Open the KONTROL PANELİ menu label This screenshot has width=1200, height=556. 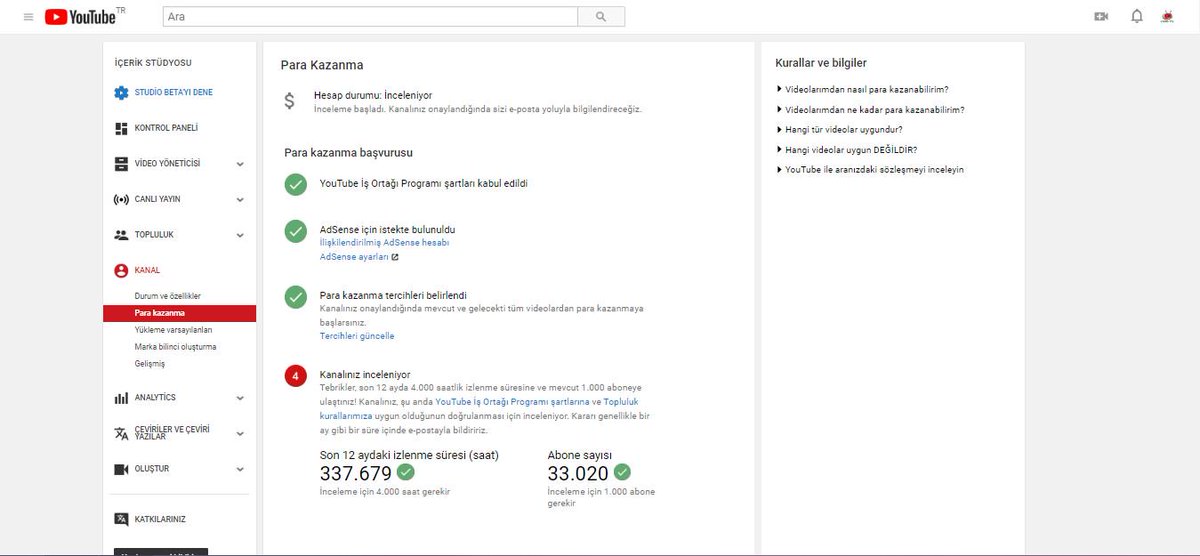click(x=166, y=128)
